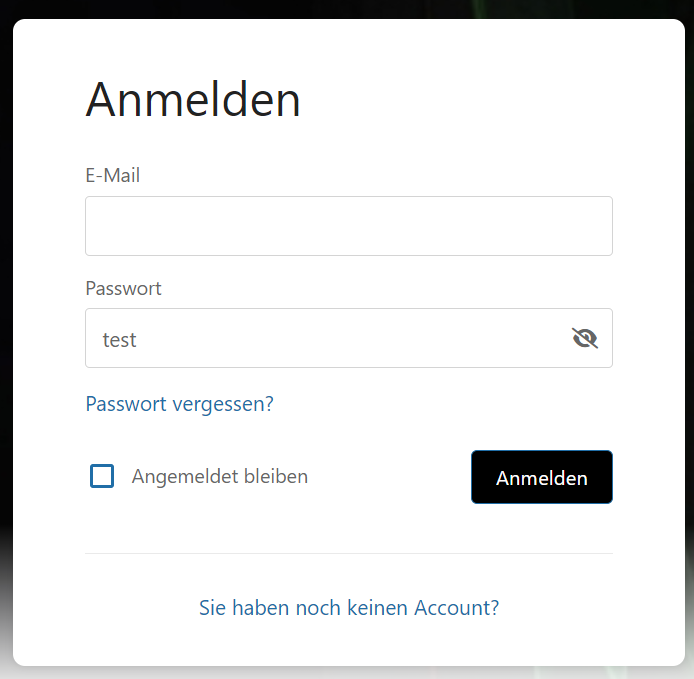Click the large Anmelden heading
This screenshot has height=679, width=694.
(x=193, y=100)
